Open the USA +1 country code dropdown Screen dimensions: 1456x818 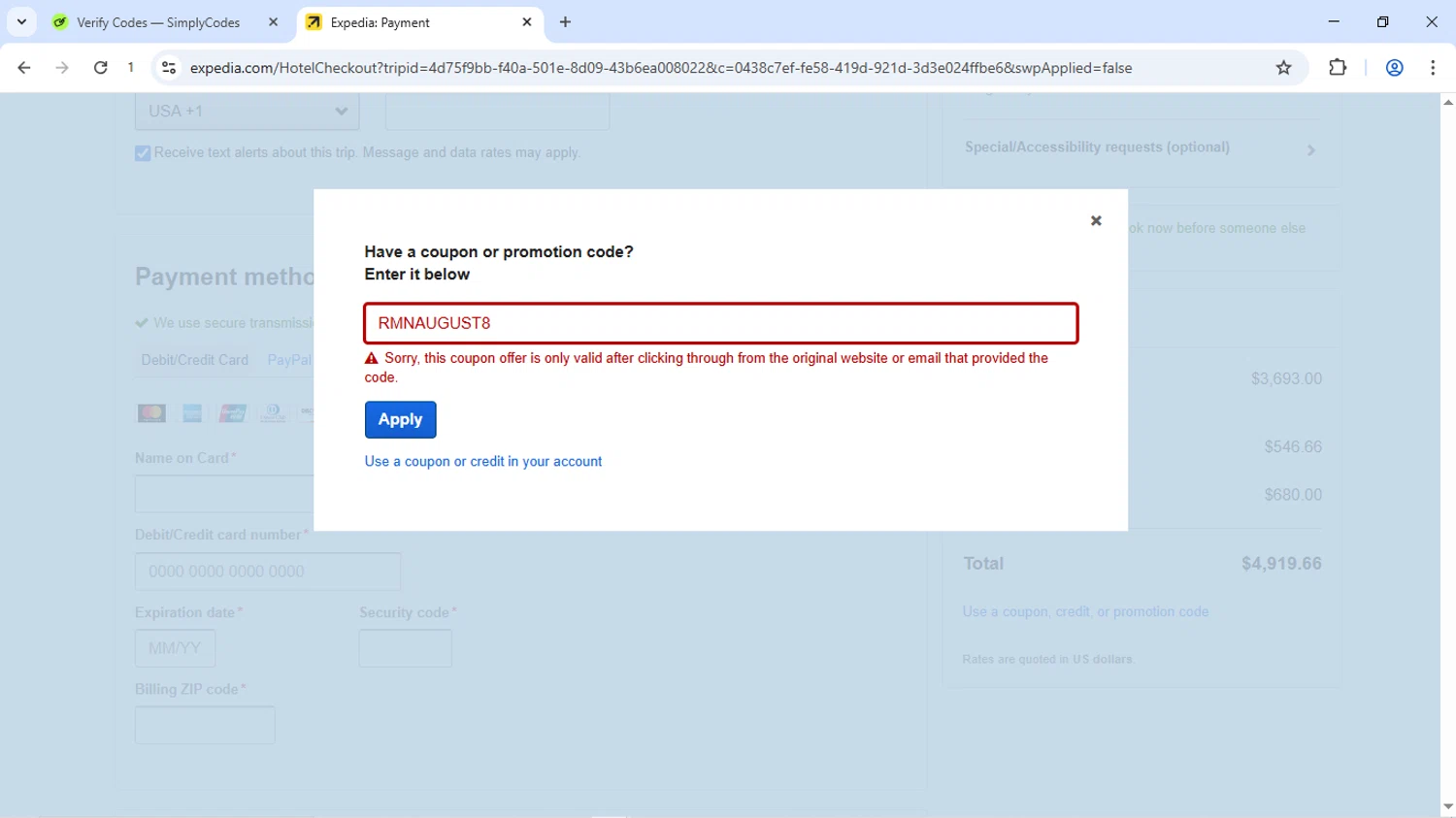tap(247, 112)
